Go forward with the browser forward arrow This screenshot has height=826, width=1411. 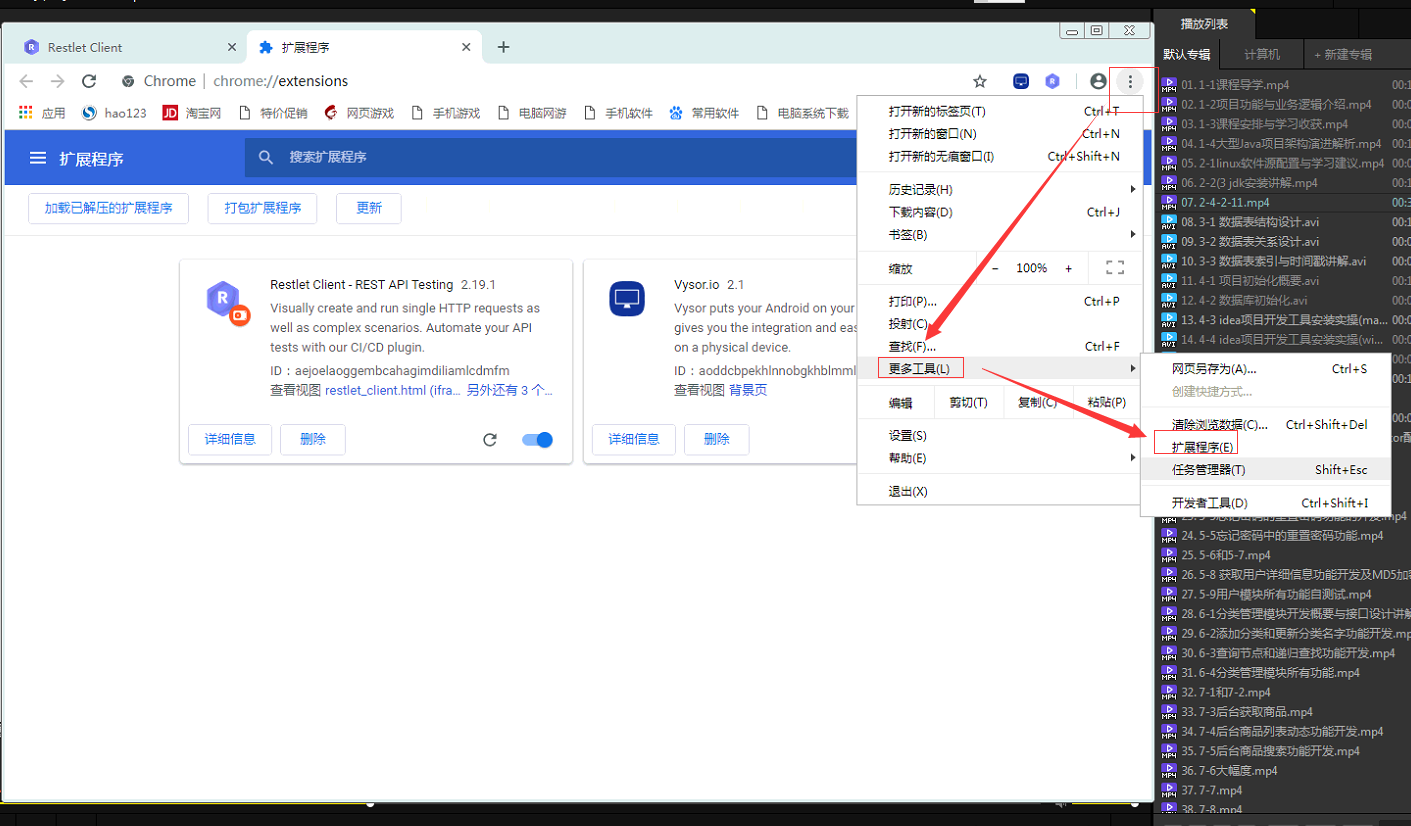point(57,81)
